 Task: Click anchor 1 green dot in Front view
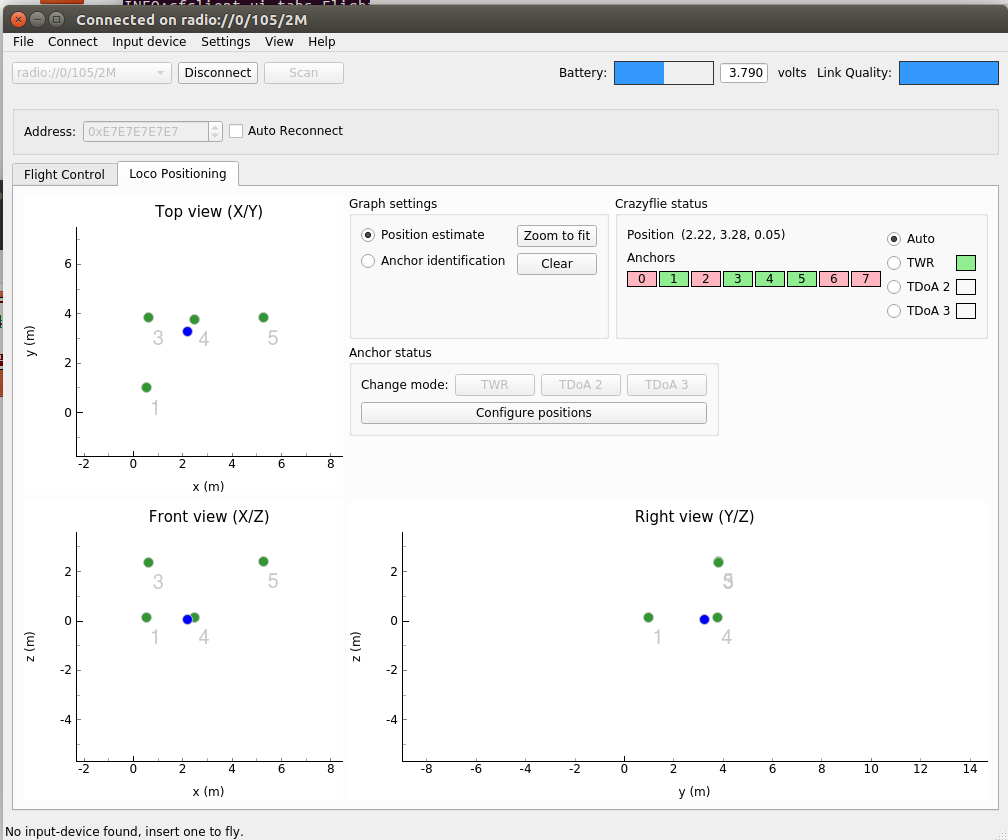146,618
